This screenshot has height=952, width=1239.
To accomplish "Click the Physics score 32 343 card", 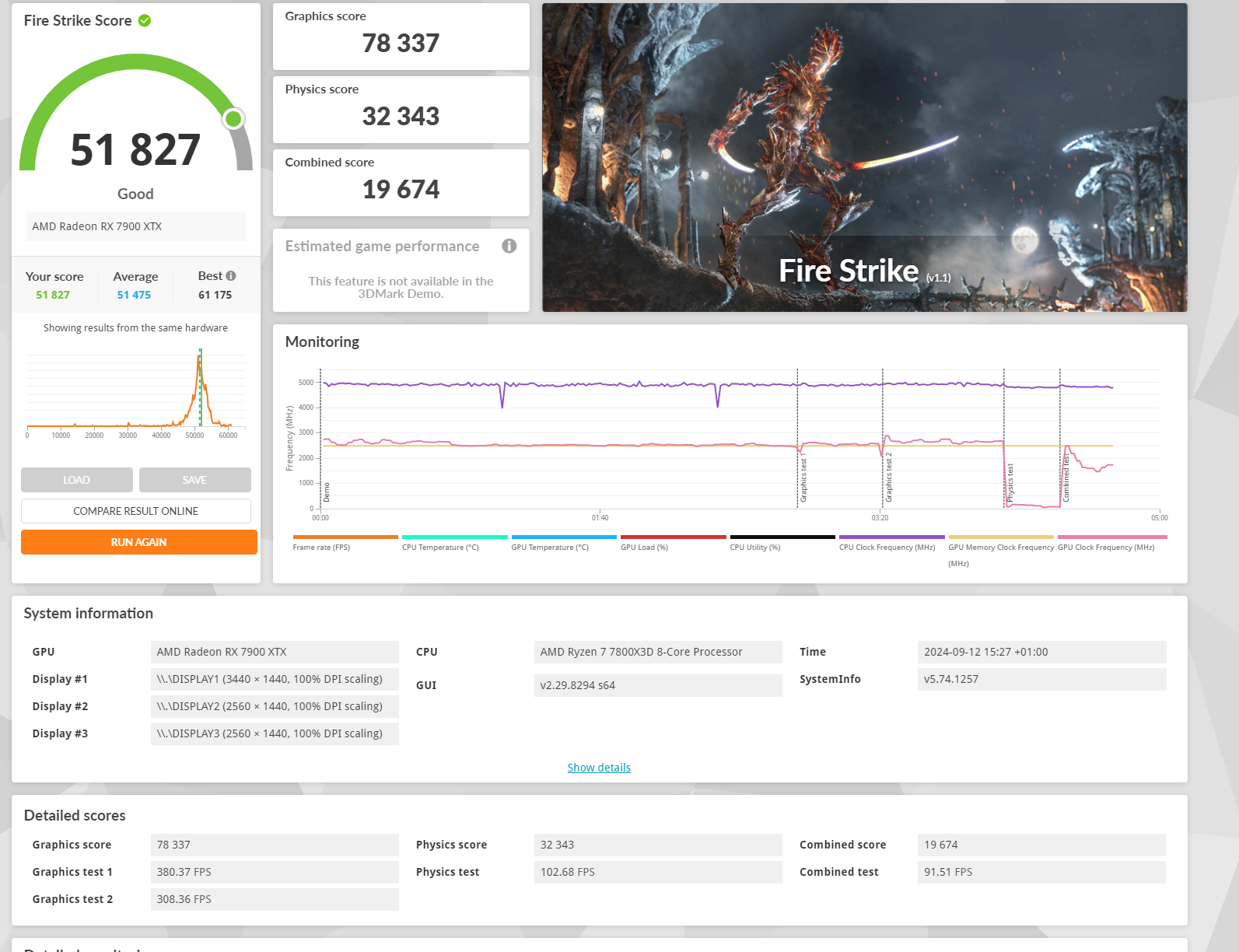I will pos(401,110).
